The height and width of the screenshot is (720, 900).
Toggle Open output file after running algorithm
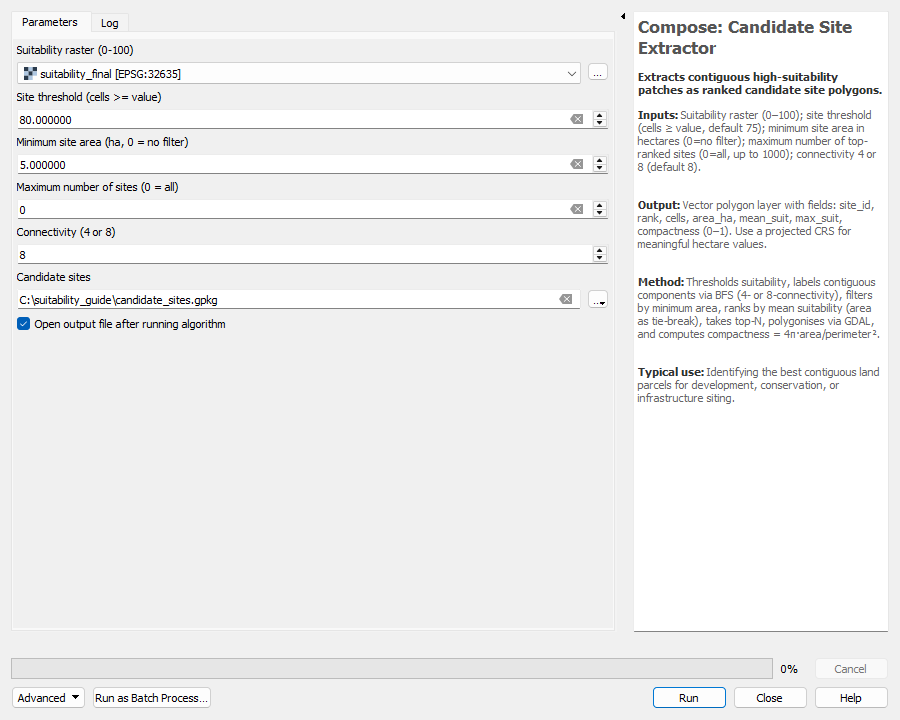tap(24, 324)
